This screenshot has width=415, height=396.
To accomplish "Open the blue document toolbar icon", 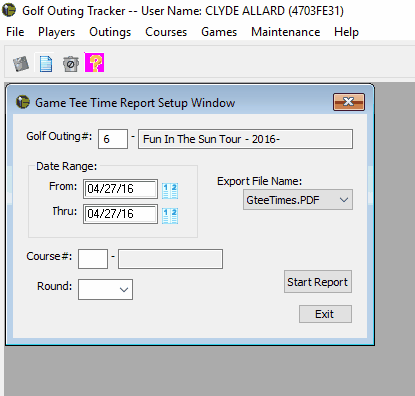I will tap(46, 63).
